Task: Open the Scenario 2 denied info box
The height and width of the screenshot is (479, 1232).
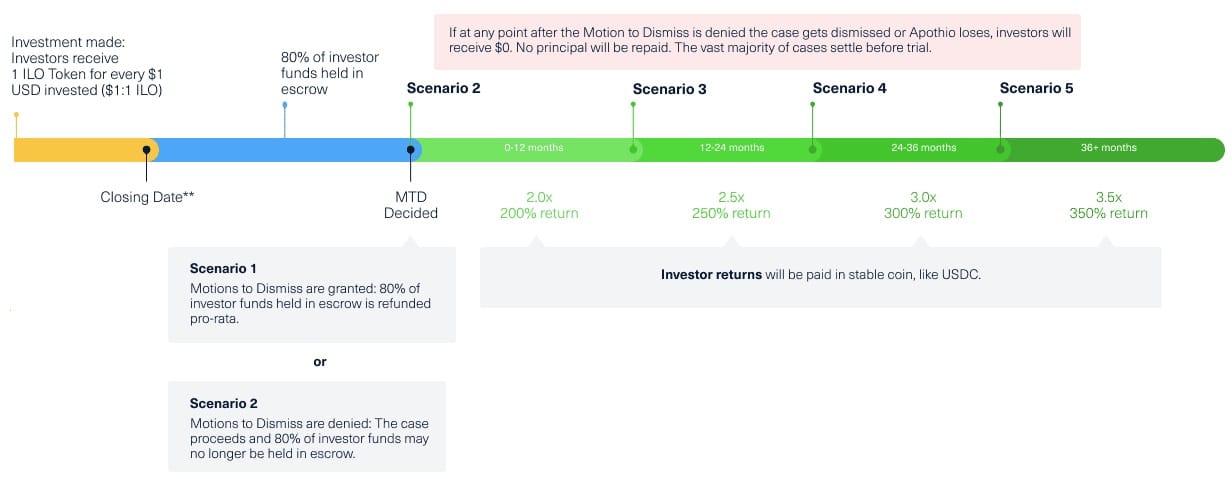Action: pyautogui.click(x=307, y=426)
